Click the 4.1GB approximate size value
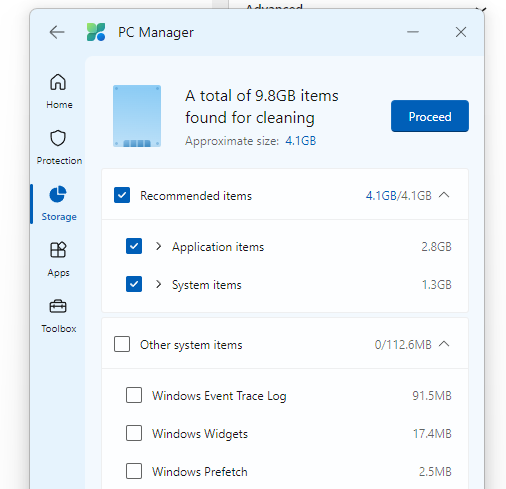This screenshot has width=506, height=489. point(301,141)
